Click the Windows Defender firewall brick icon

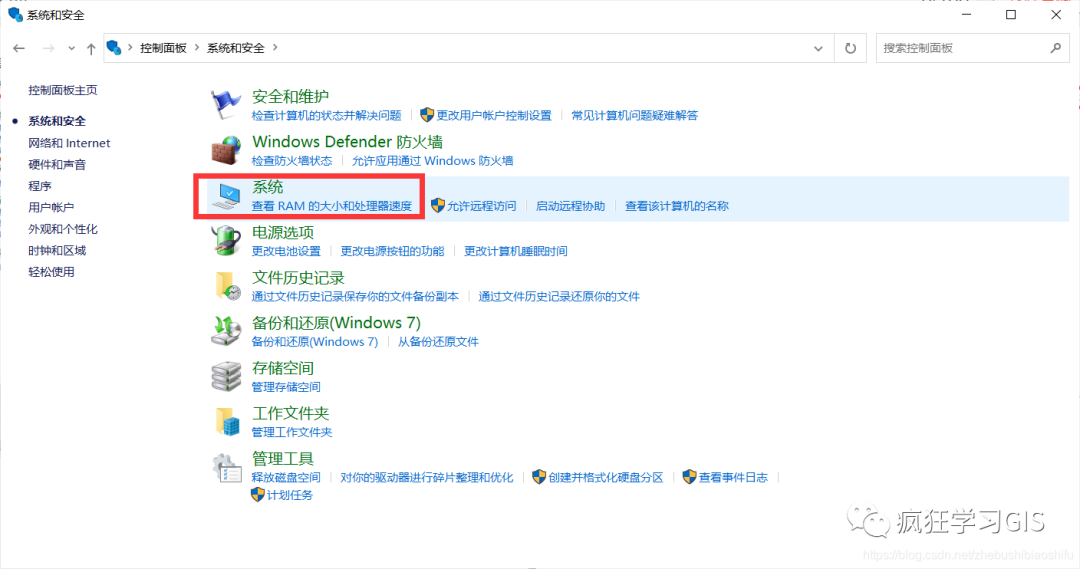226,150
